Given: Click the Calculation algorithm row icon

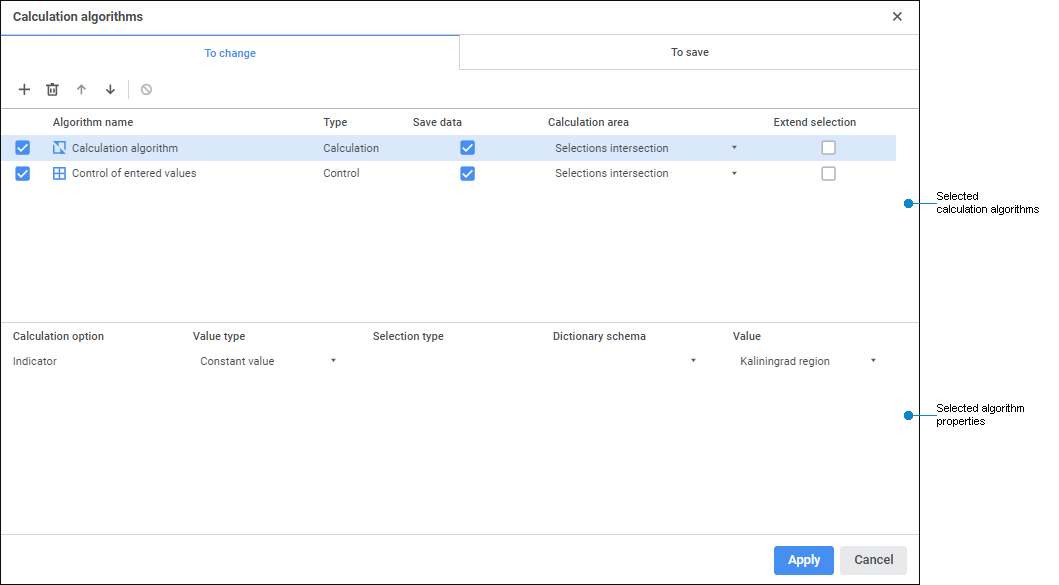Looking at the screenshot, I should (59, 147).
